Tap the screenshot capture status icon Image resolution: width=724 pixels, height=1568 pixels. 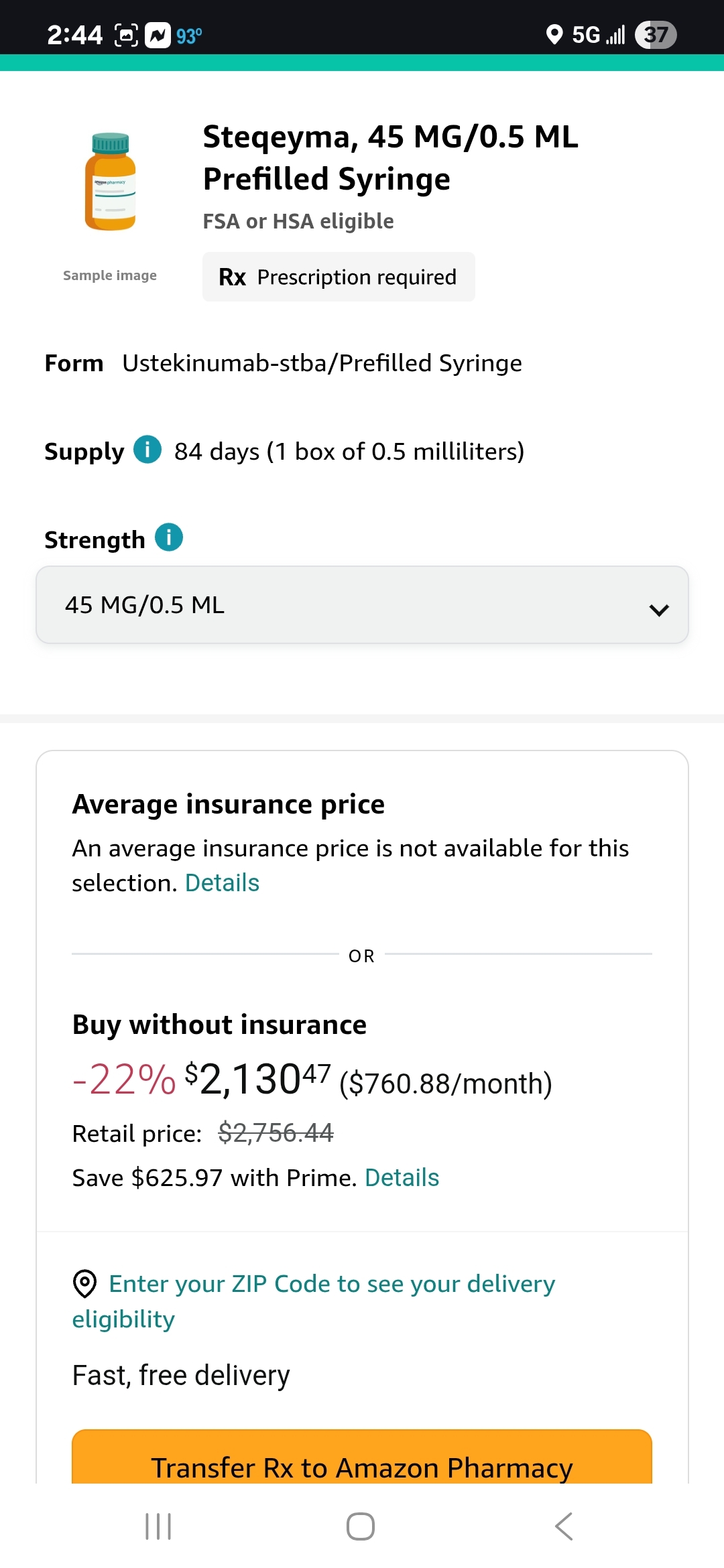(126, 35)
